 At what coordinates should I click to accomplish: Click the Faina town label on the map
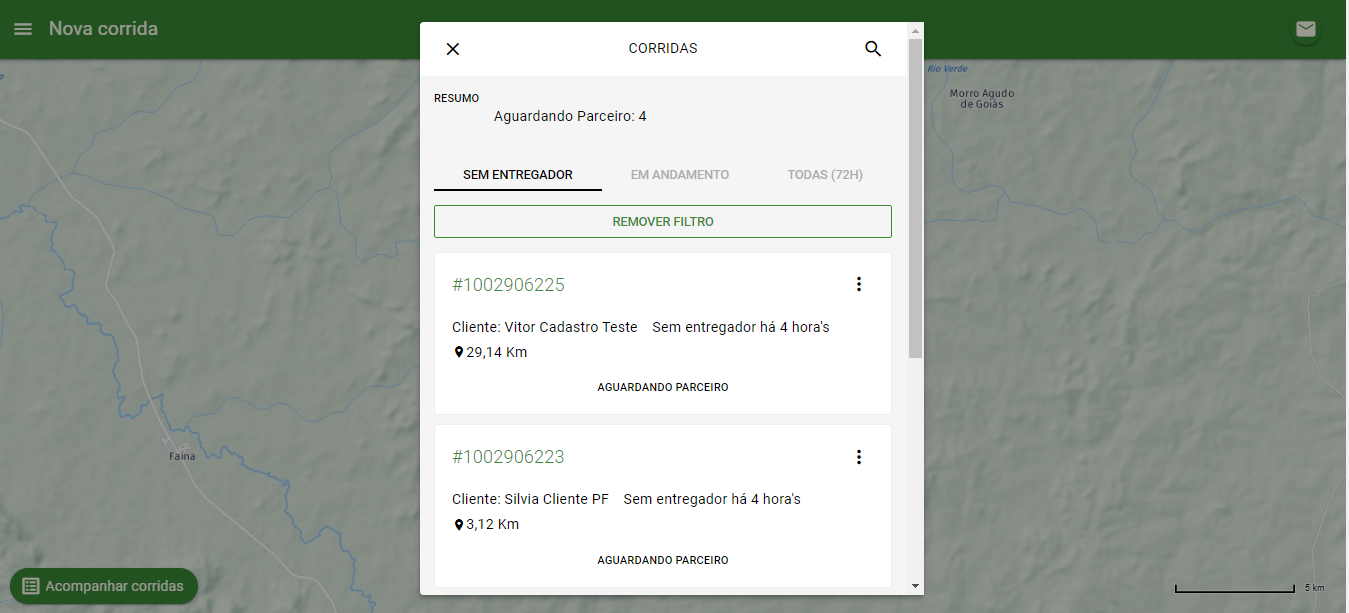pyautogui.click(x=182, y=456)
